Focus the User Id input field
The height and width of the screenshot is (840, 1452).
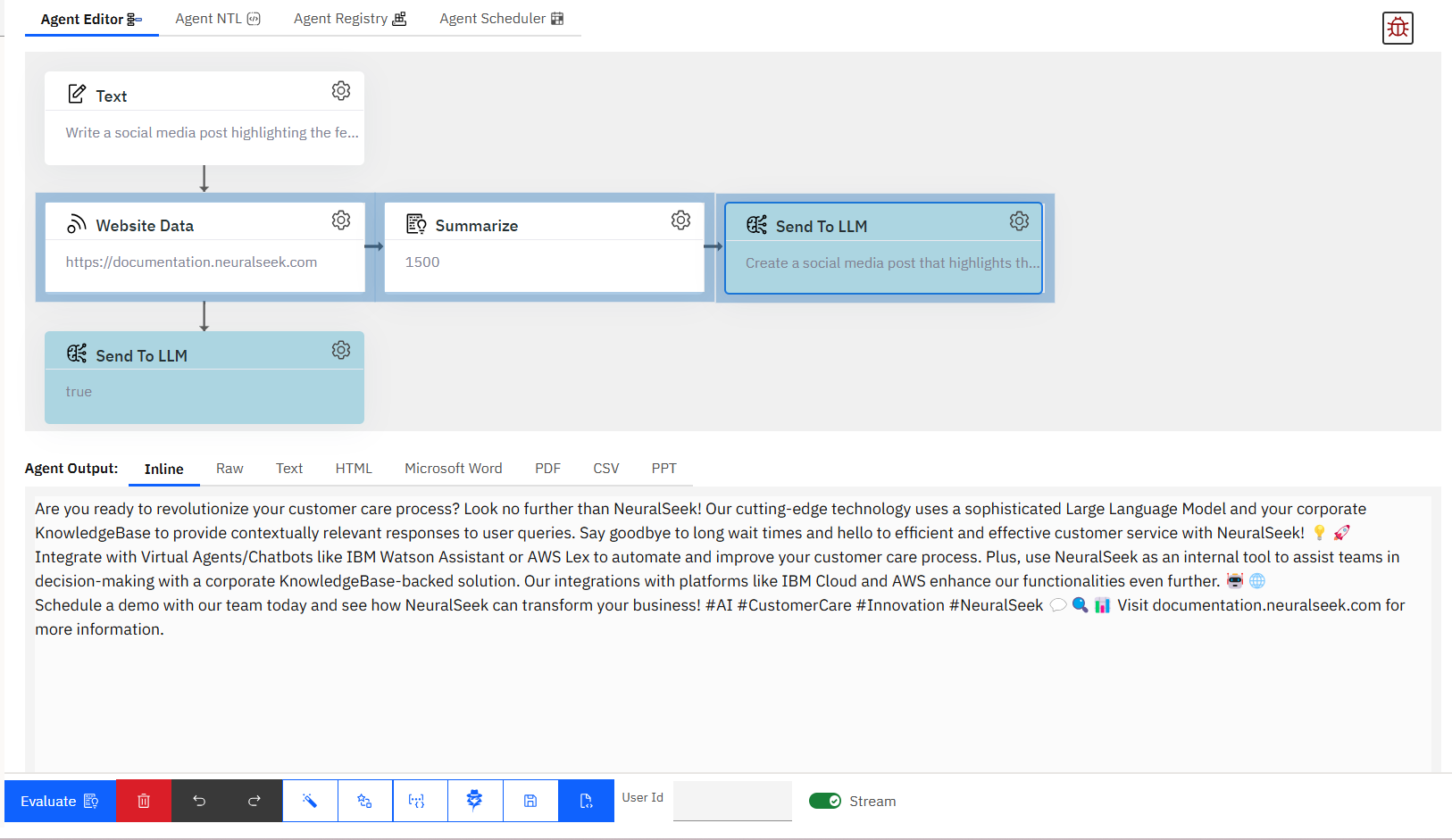[732, 801]
